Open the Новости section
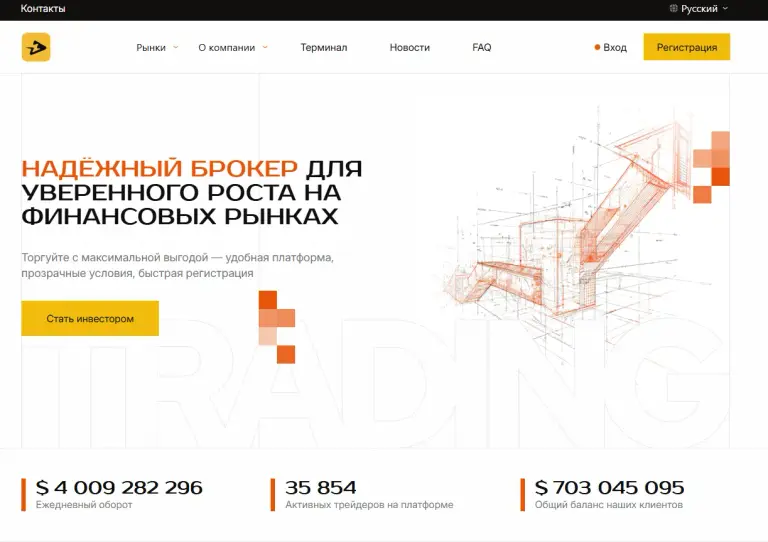This screenshot has width=768, height=542. tap(409, 47)
